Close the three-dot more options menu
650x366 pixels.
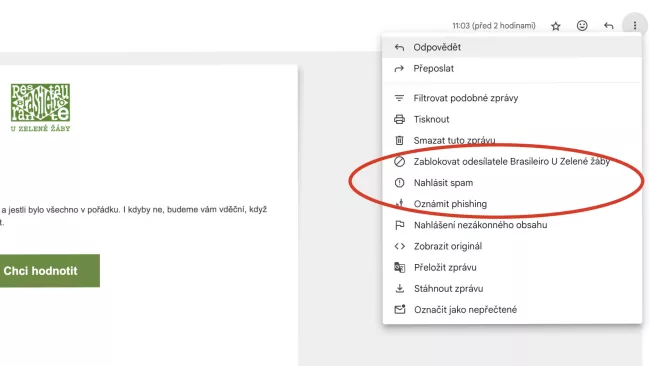click(635, 26)
